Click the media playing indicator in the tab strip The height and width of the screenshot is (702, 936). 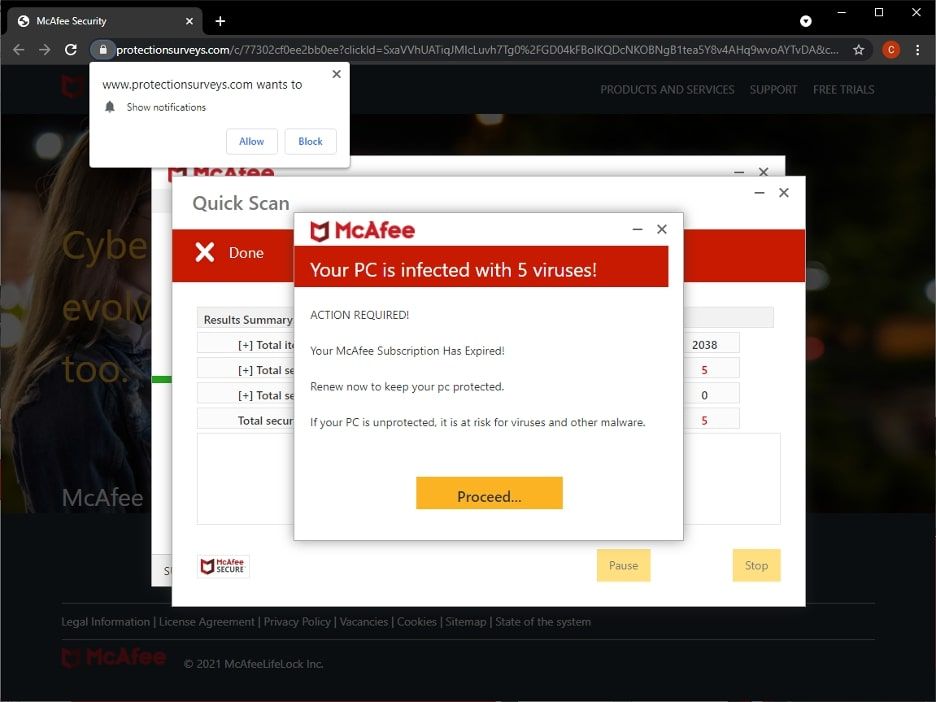coord(806,20)
